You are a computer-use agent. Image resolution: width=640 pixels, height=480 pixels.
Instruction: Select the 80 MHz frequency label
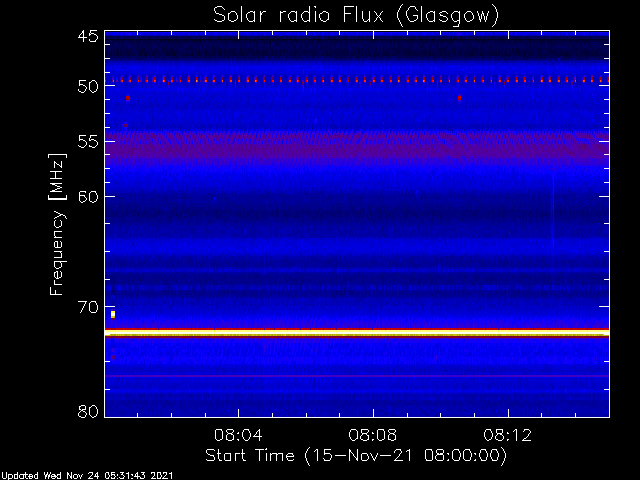[88, 411]
